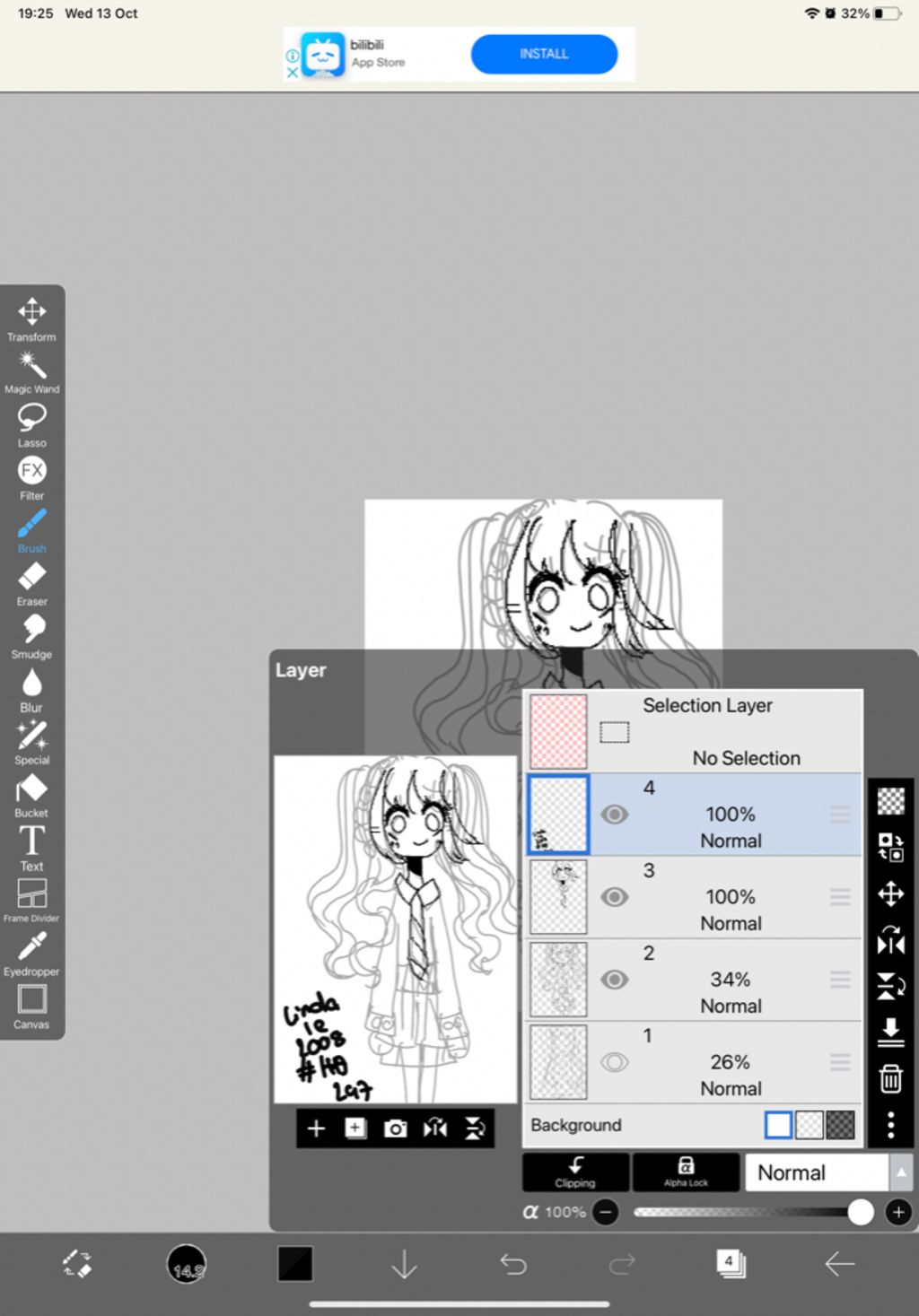
Task: Redo the last action
Action: [x=622, y=1264]
